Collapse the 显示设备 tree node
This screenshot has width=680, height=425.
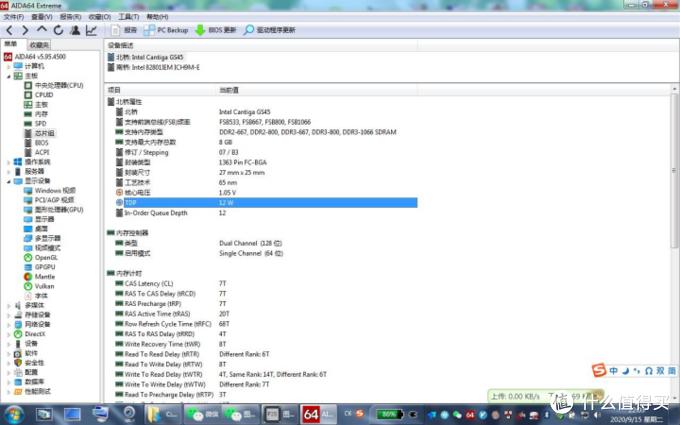coord(9,181)
